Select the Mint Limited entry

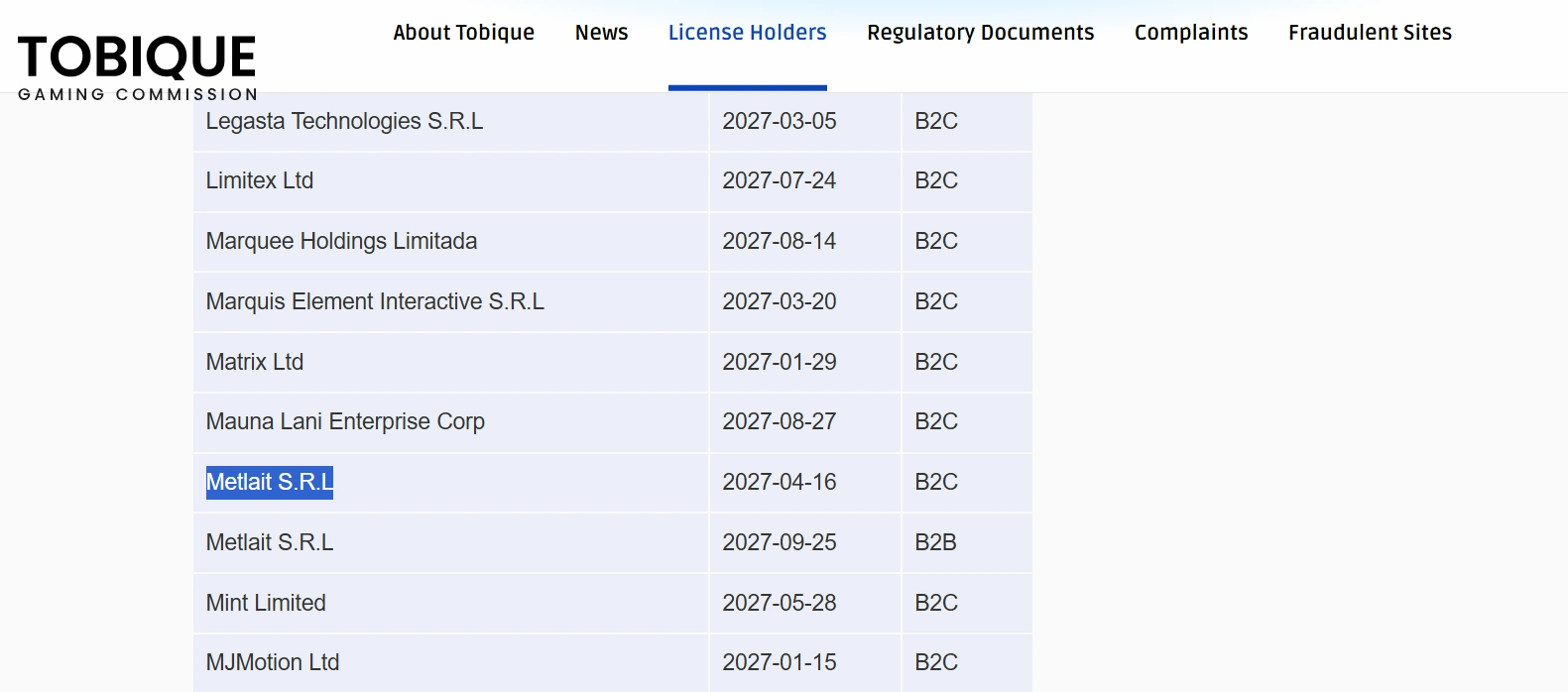click(266, 603)
